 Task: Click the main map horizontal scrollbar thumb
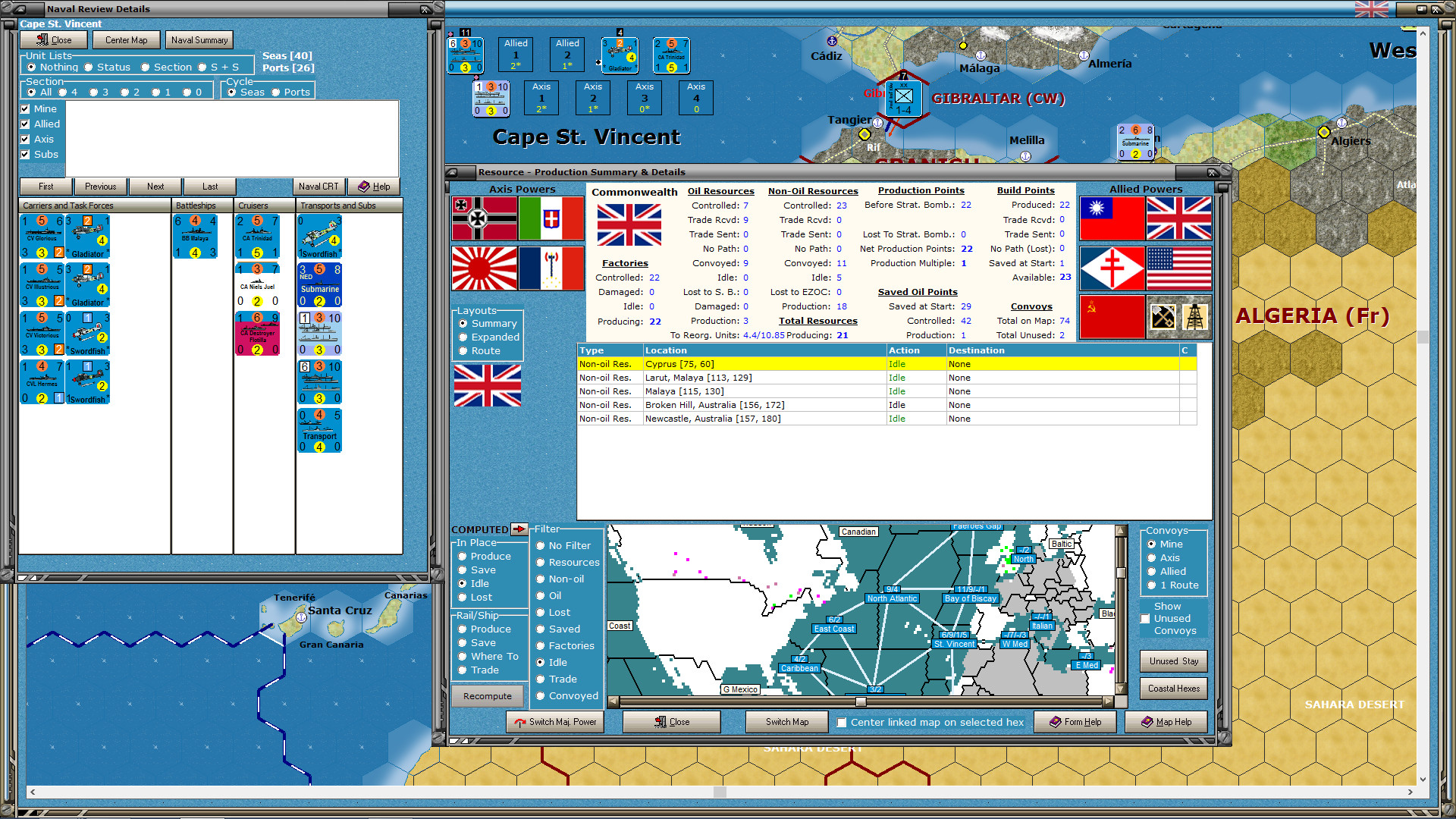[x=720, y=792]
